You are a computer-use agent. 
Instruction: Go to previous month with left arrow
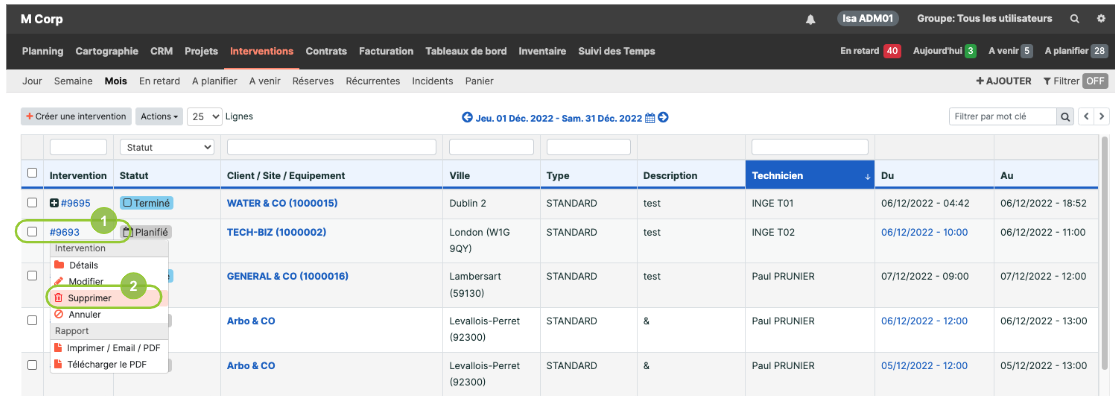click(x=467, y=118)
